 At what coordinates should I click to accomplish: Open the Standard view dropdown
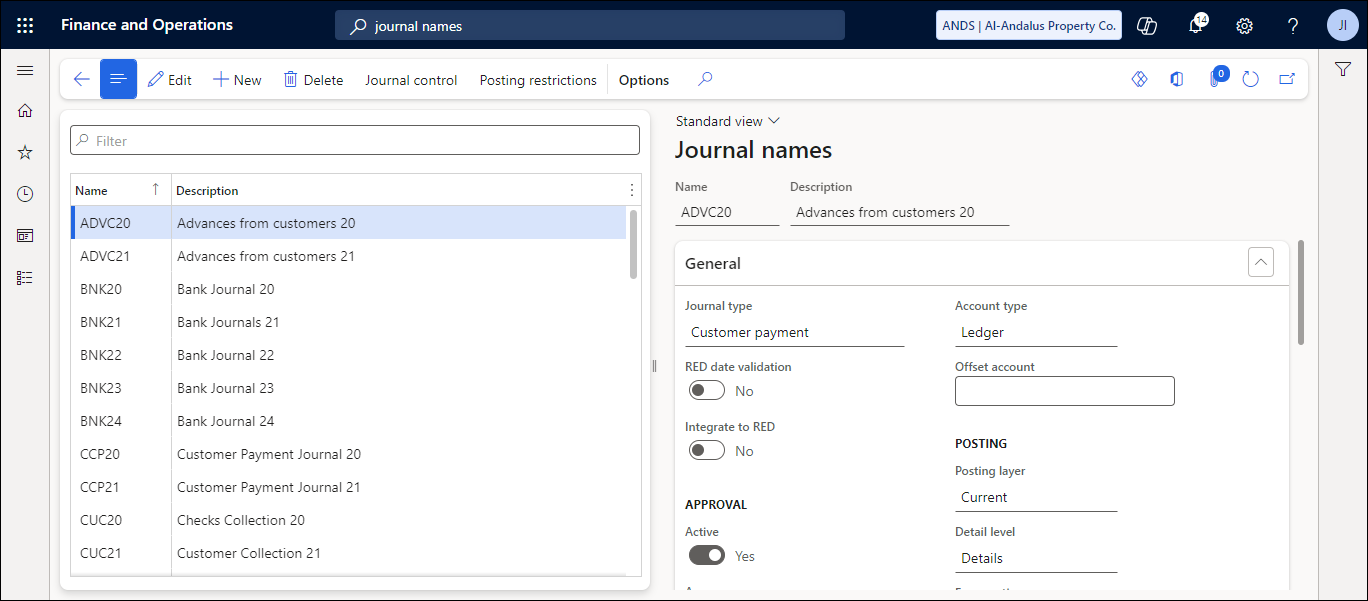pos(728,120)
